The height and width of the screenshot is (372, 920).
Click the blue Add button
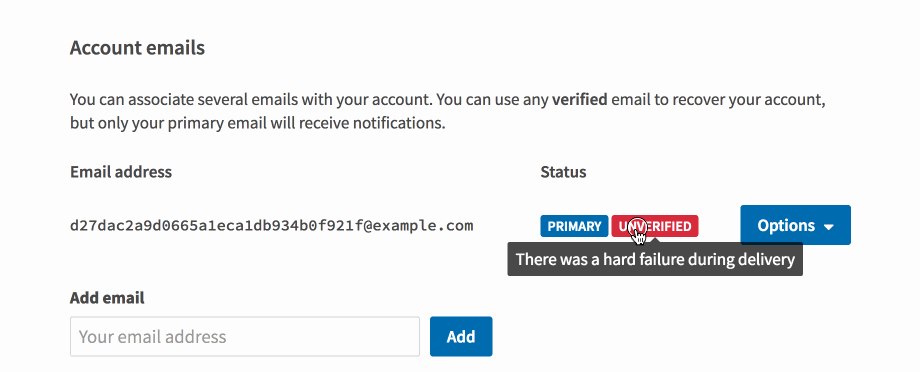pyautogui.click(x=461, y=337)
